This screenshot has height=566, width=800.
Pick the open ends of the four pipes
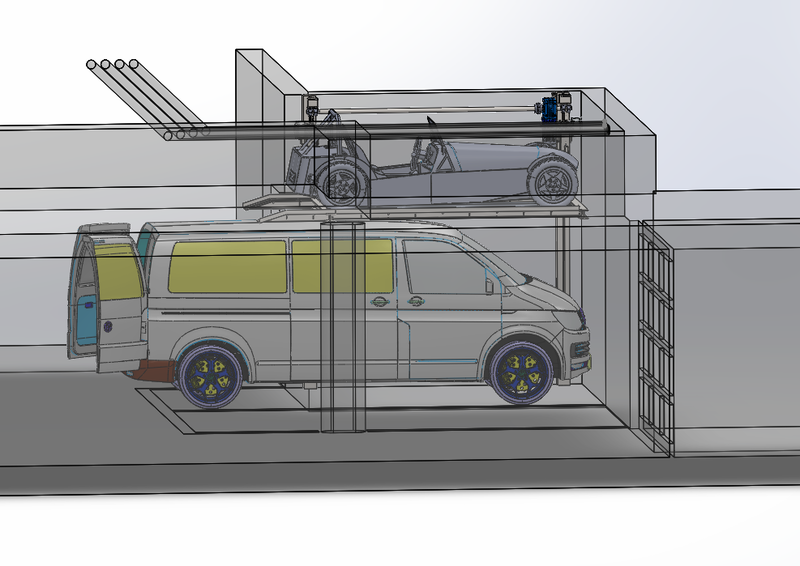pyautogui.click(x=112, y=65)
